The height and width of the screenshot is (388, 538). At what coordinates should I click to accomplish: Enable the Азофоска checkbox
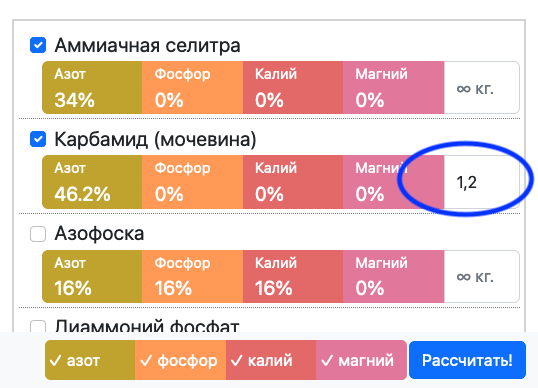(x=38, y=234)
